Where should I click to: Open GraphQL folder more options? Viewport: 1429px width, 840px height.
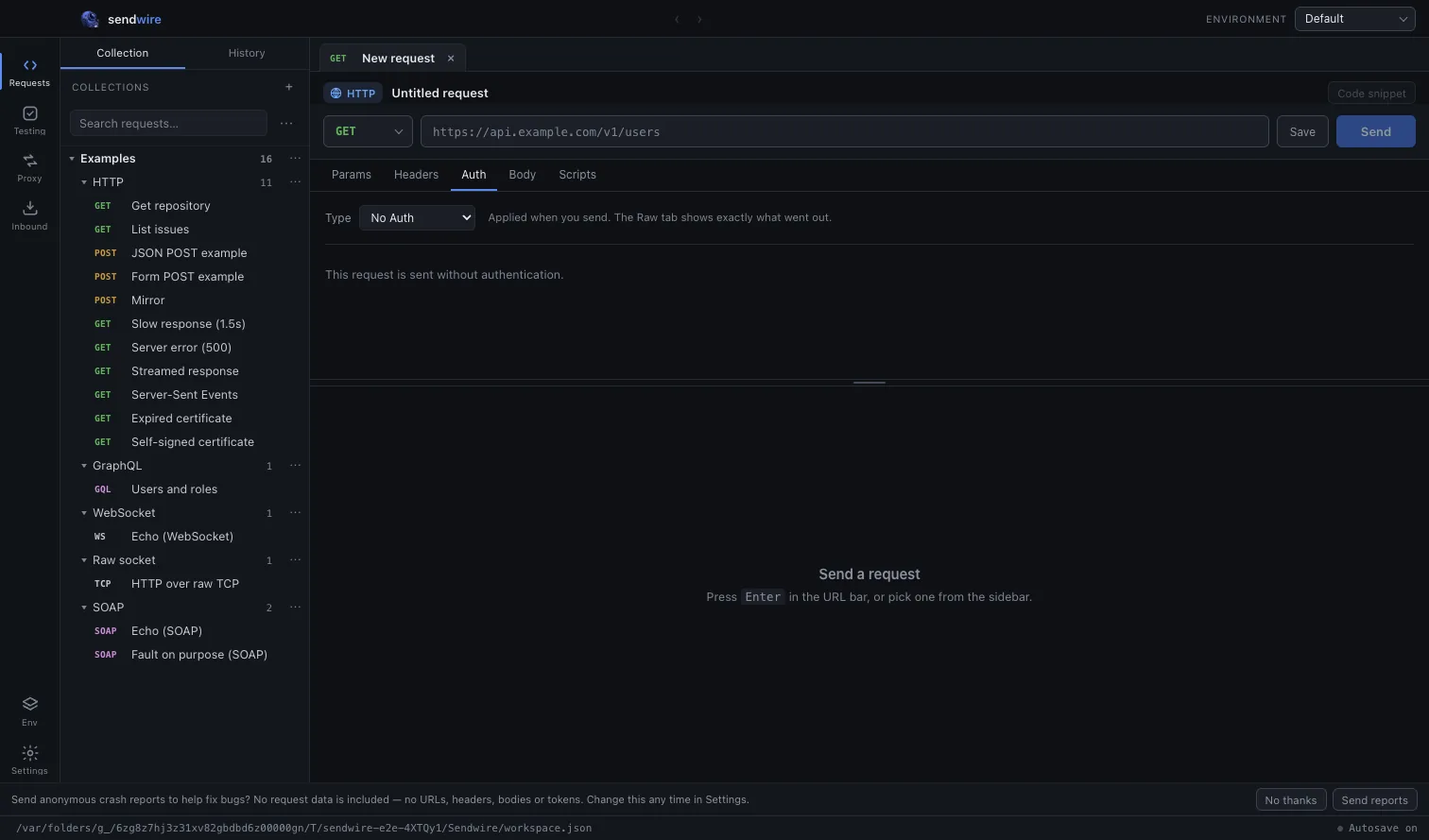pyautogui.click(x=295, y=466)
